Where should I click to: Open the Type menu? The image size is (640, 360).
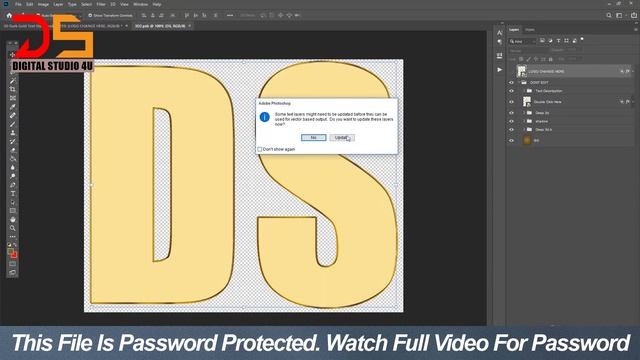coord(72,4)
